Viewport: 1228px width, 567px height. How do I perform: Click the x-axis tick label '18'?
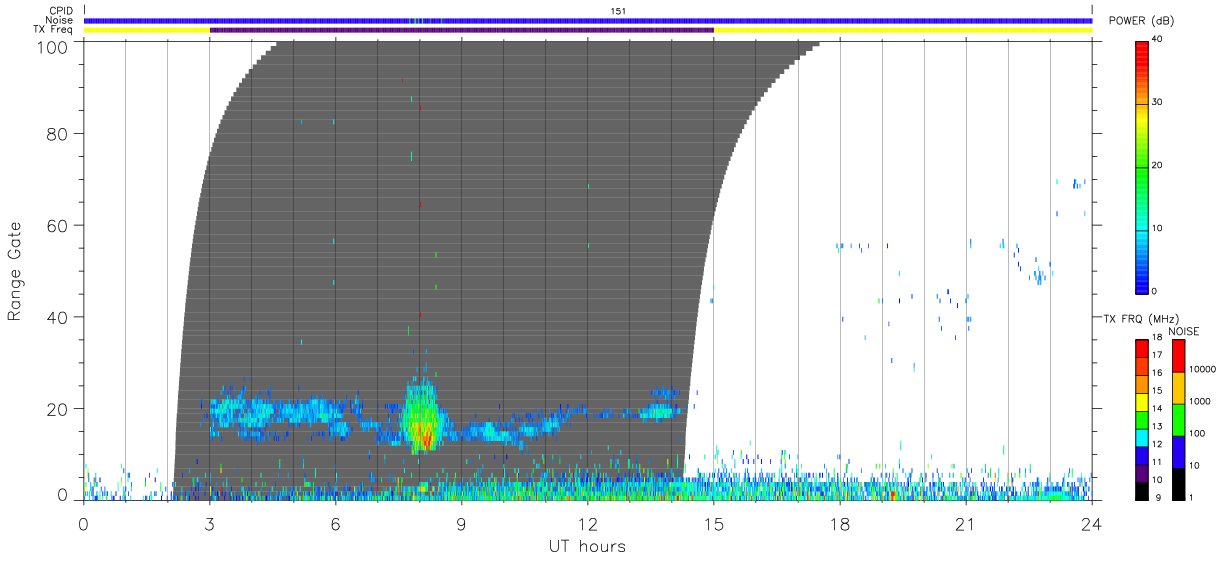tap(840, 524)
